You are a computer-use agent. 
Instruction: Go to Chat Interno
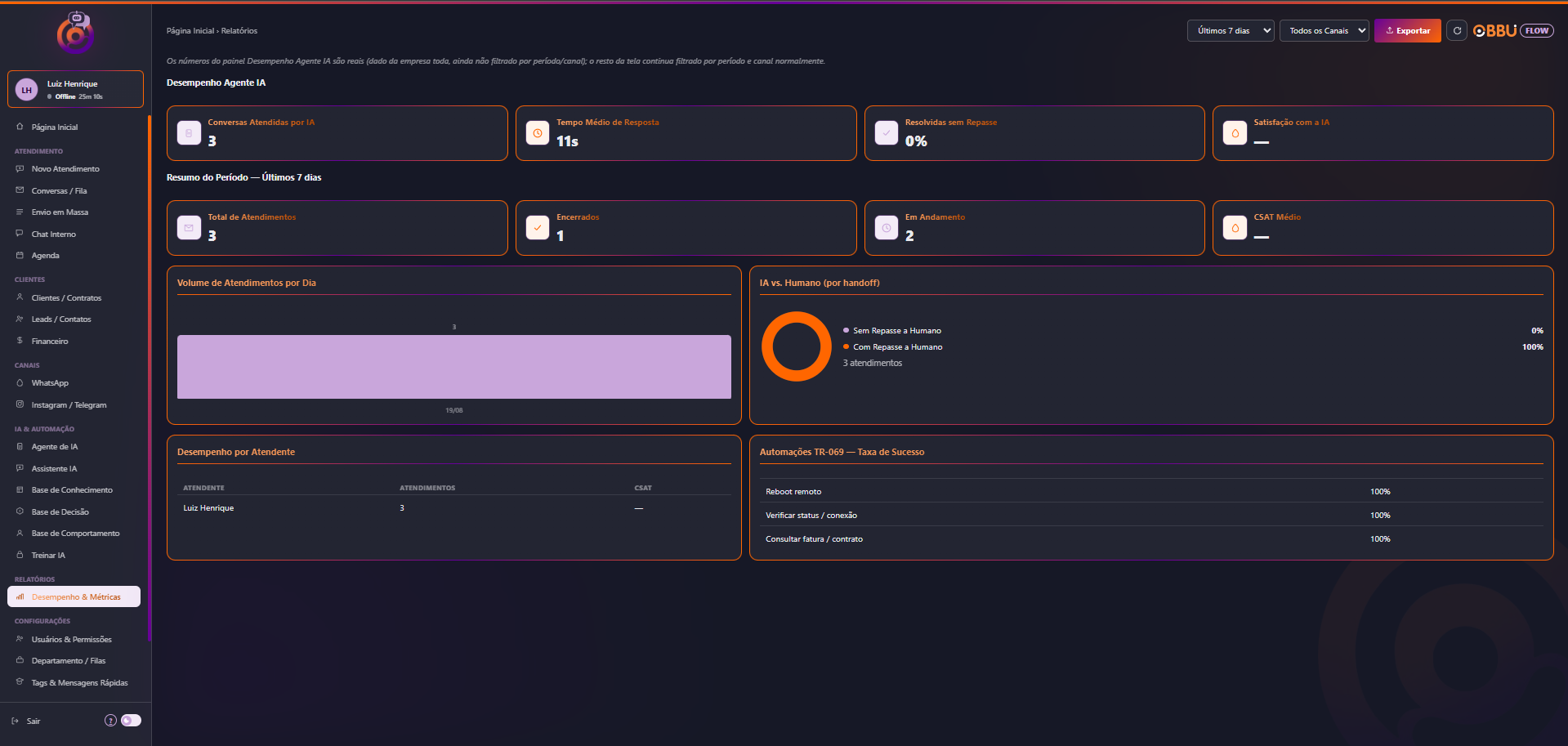74,235
